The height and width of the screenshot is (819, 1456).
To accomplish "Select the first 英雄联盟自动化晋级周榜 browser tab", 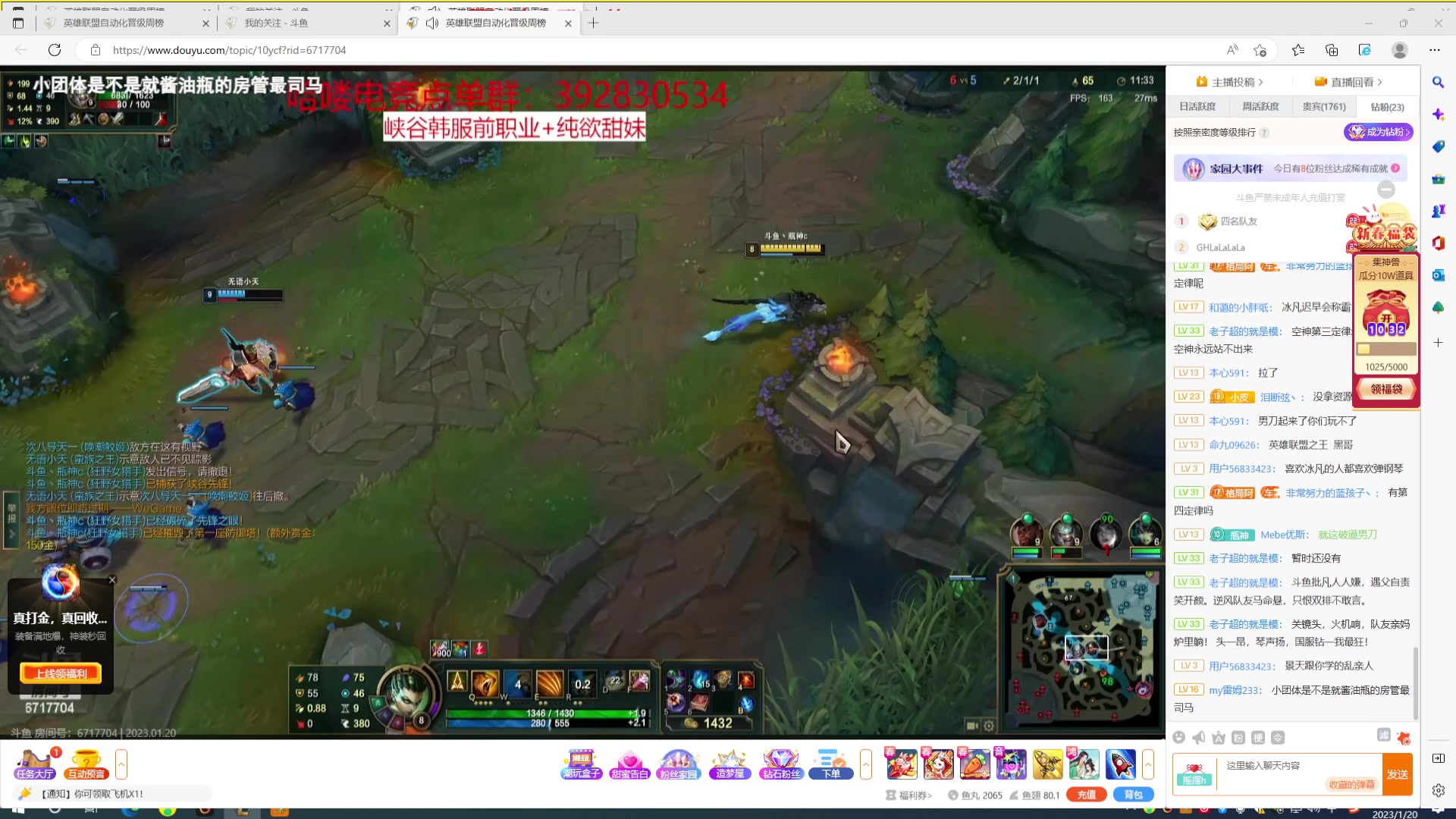I will point(126,23).
